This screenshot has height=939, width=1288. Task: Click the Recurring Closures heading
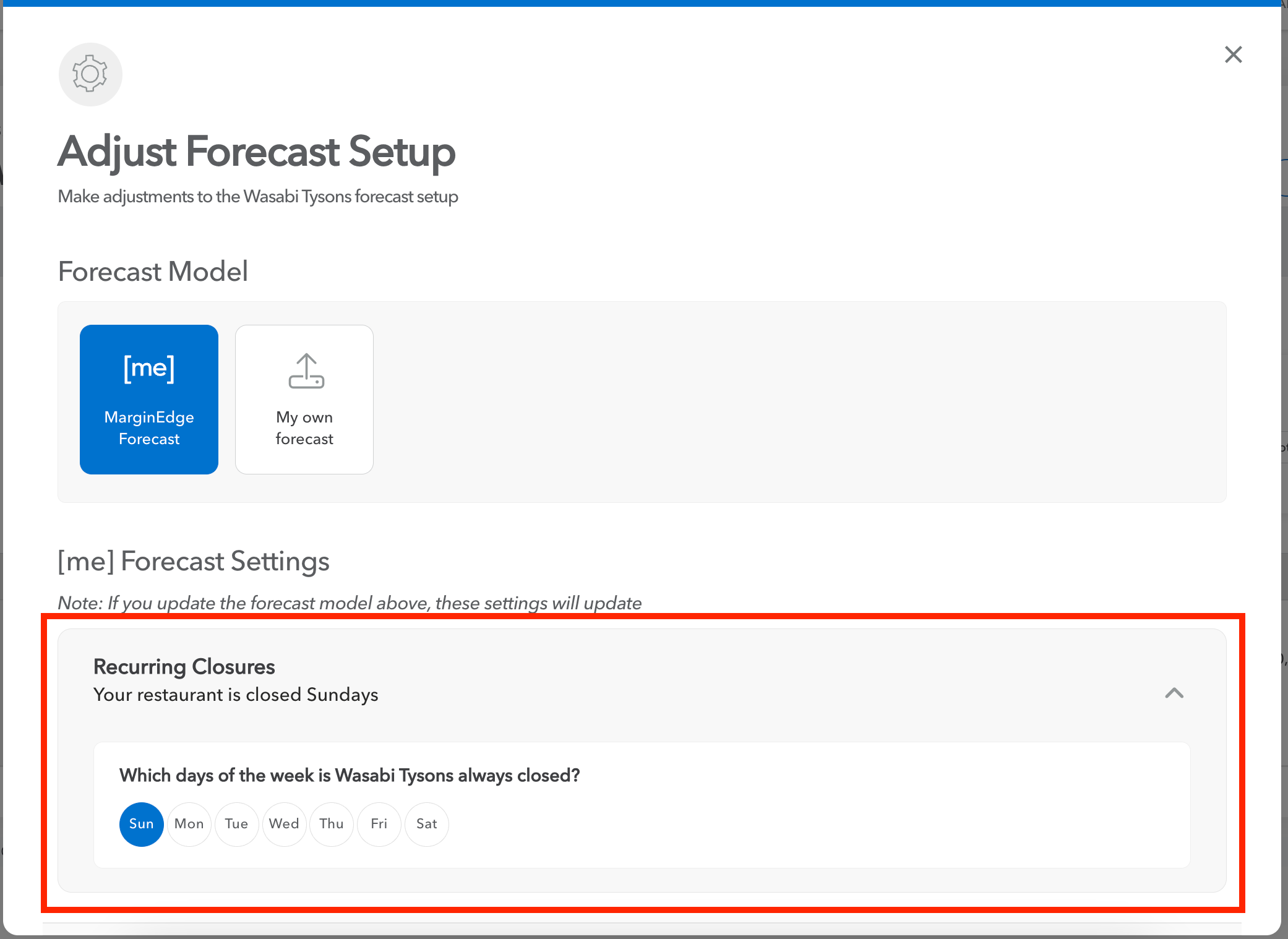tap(184, 667)
